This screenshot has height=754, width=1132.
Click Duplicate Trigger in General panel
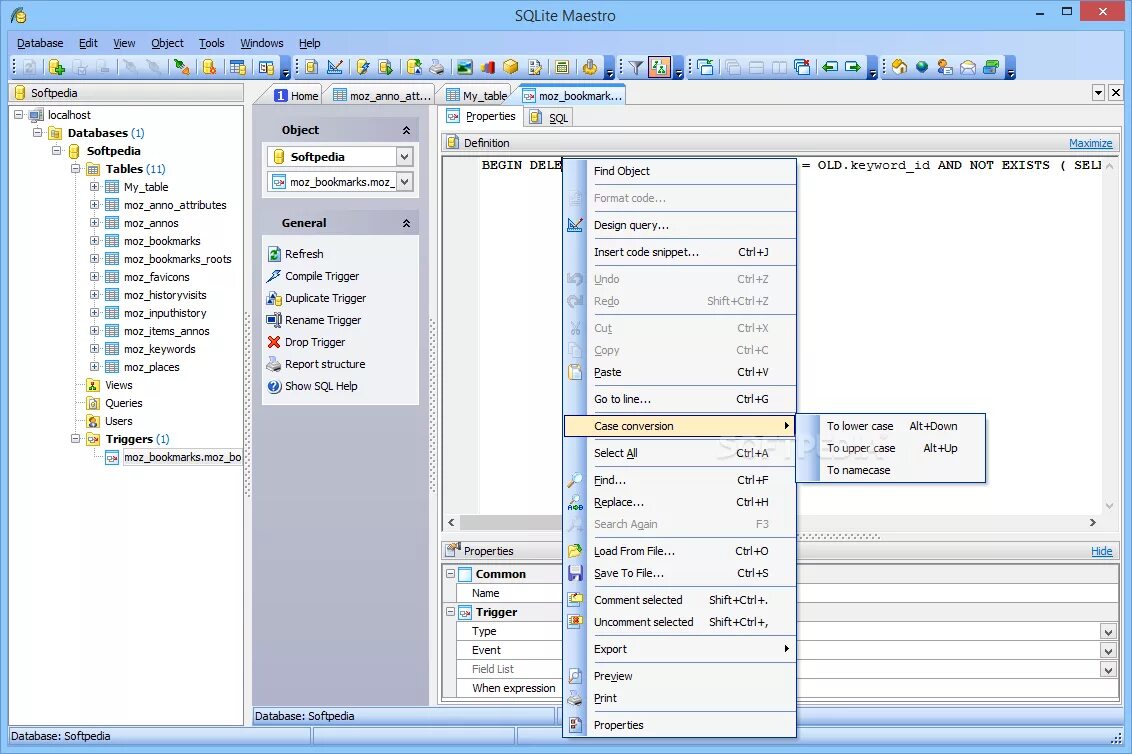[326, 298]
